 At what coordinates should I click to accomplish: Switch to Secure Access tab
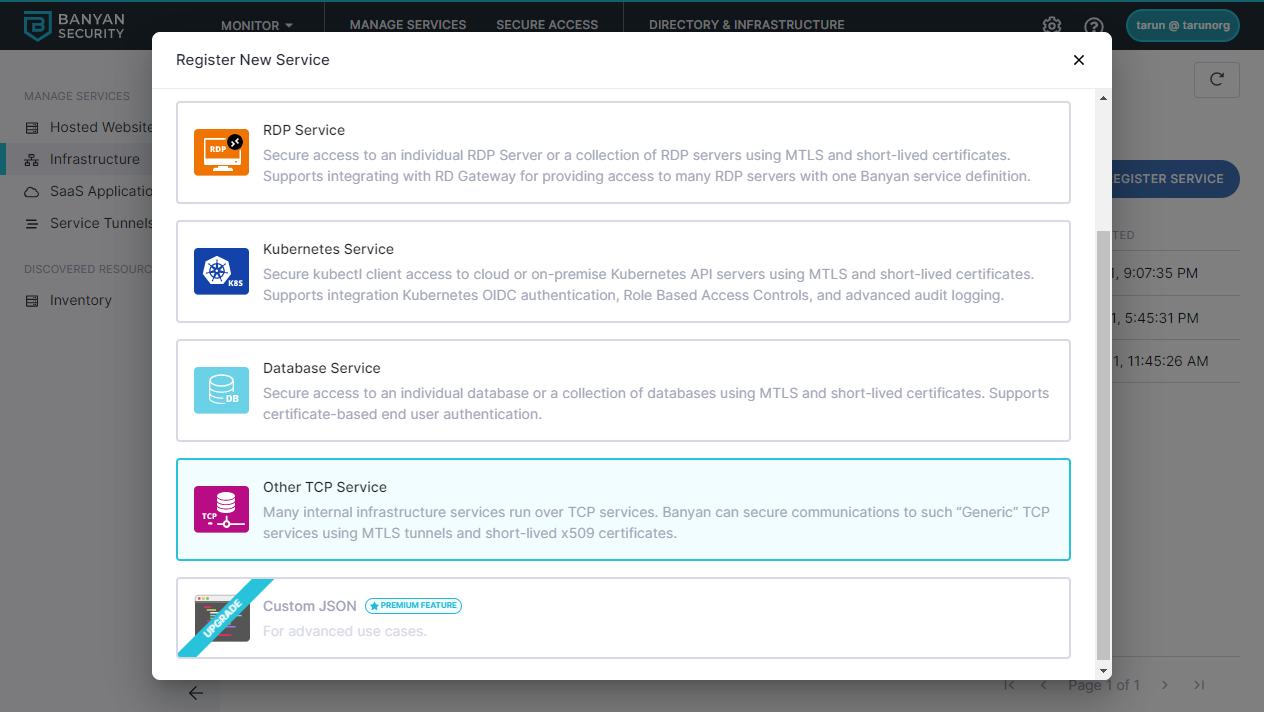click(x=547, y=25)
